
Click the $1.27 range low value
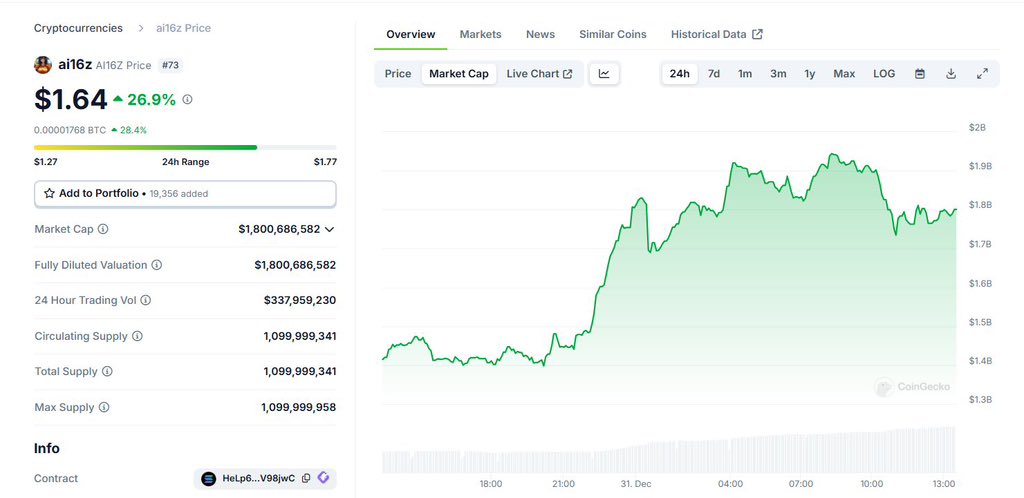(45, 162)
